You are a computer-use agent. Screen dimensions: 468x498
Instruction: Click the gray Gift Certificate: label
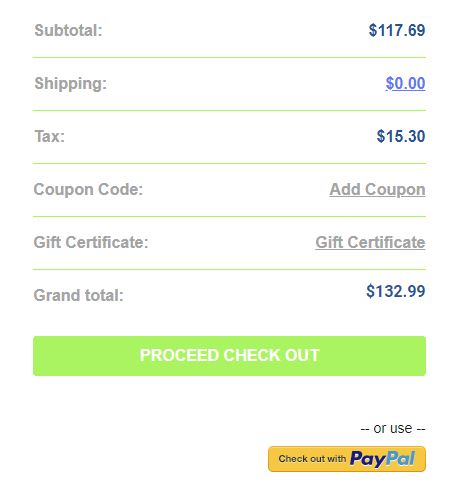(x=91, y=242)
